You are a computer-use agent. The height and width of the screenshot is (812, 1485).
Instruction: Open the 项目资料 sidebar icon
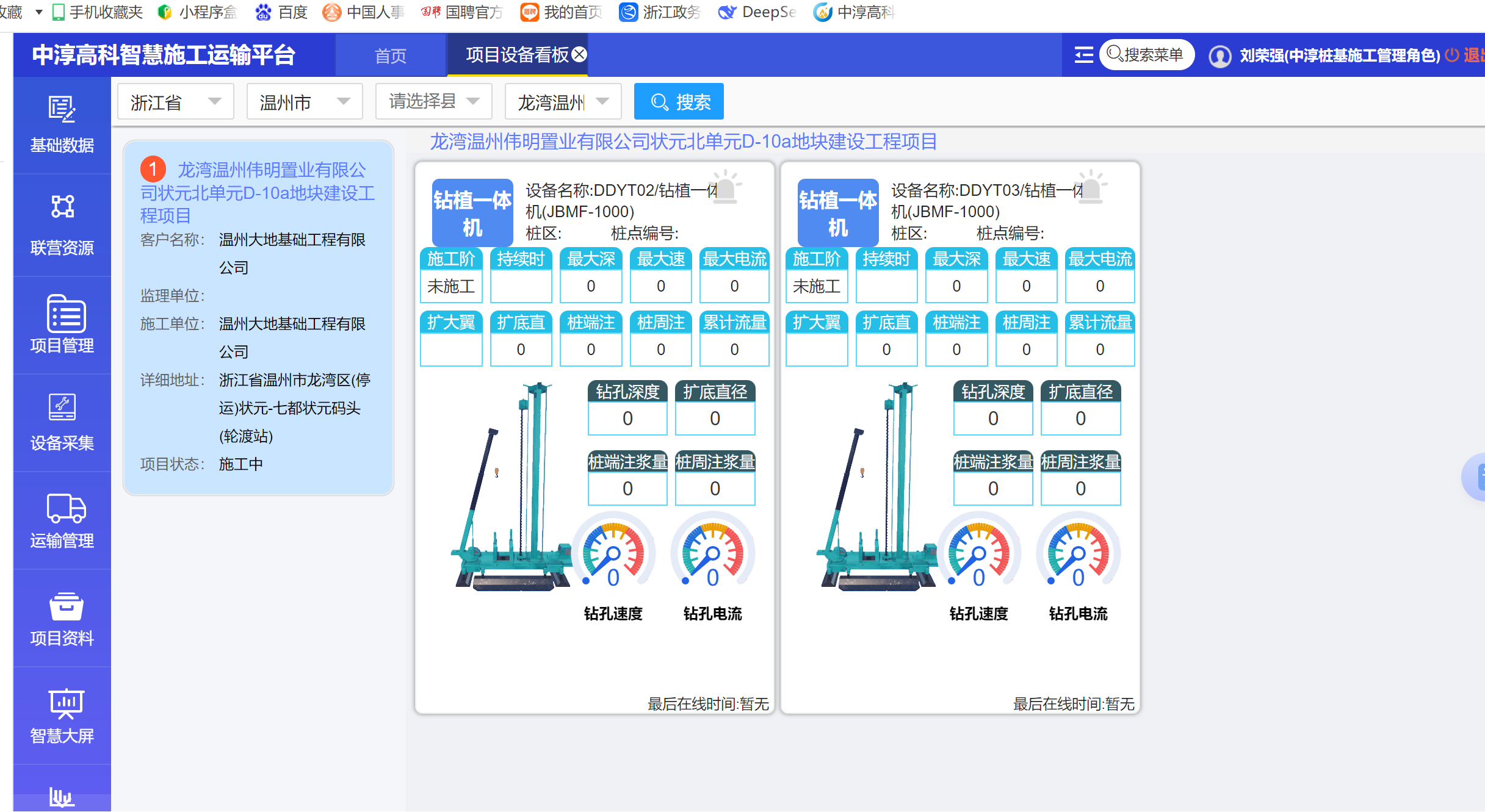(65, 606)
